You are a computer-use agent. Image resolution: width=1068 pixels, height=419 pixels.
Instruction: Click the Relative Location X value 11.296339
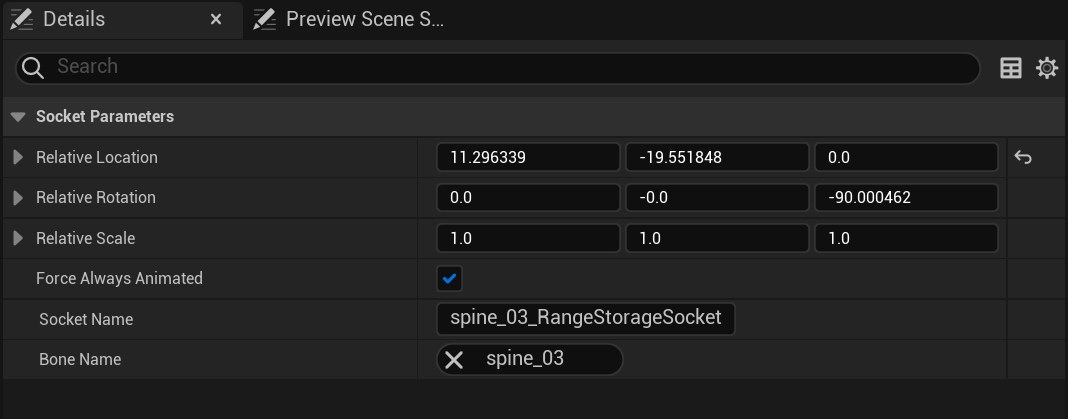(x=528, y=157)
